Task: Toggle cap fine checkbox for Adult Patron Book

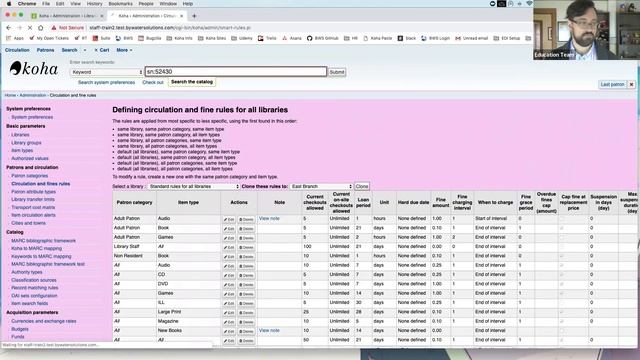Action: pos(562,229)
